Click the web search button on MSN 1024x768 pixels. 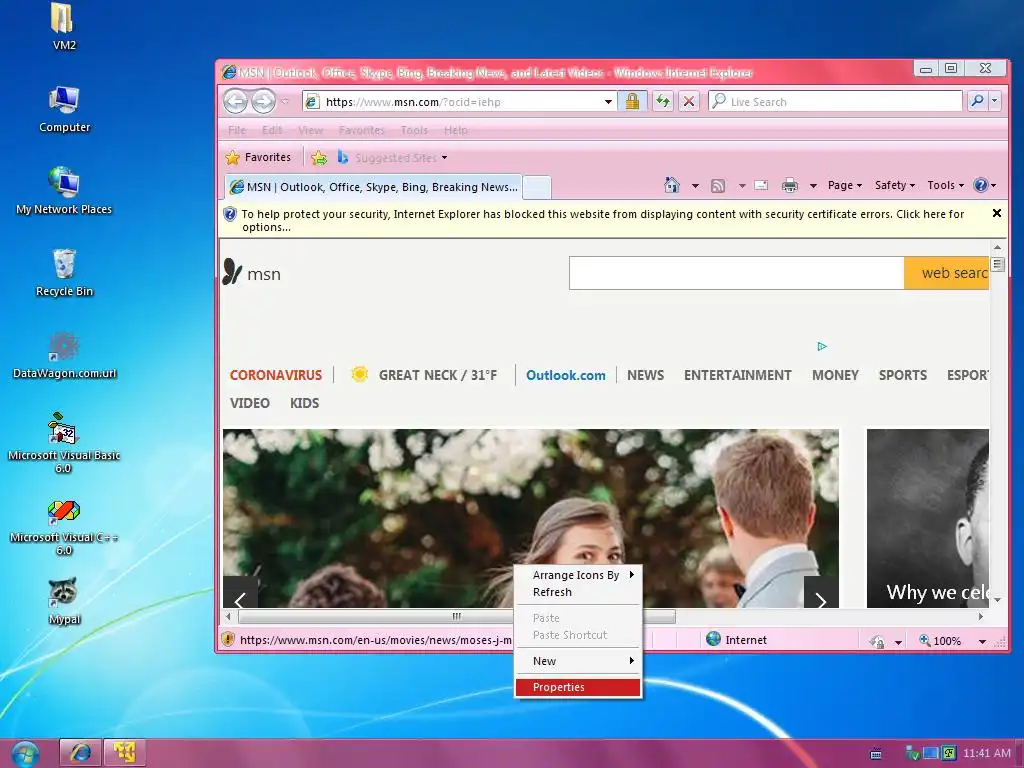(x=946, y=273)
